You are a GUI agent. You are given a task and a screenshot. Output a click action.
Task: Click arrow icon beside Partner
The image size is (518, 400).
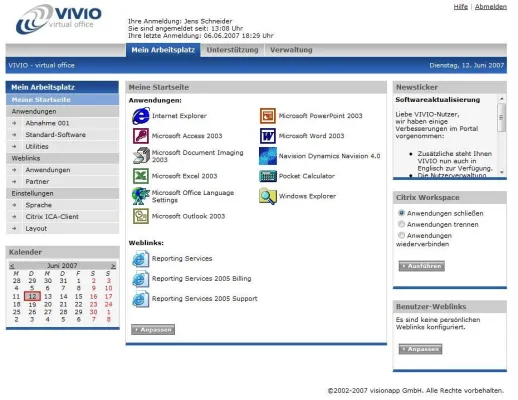coord(14,181)
